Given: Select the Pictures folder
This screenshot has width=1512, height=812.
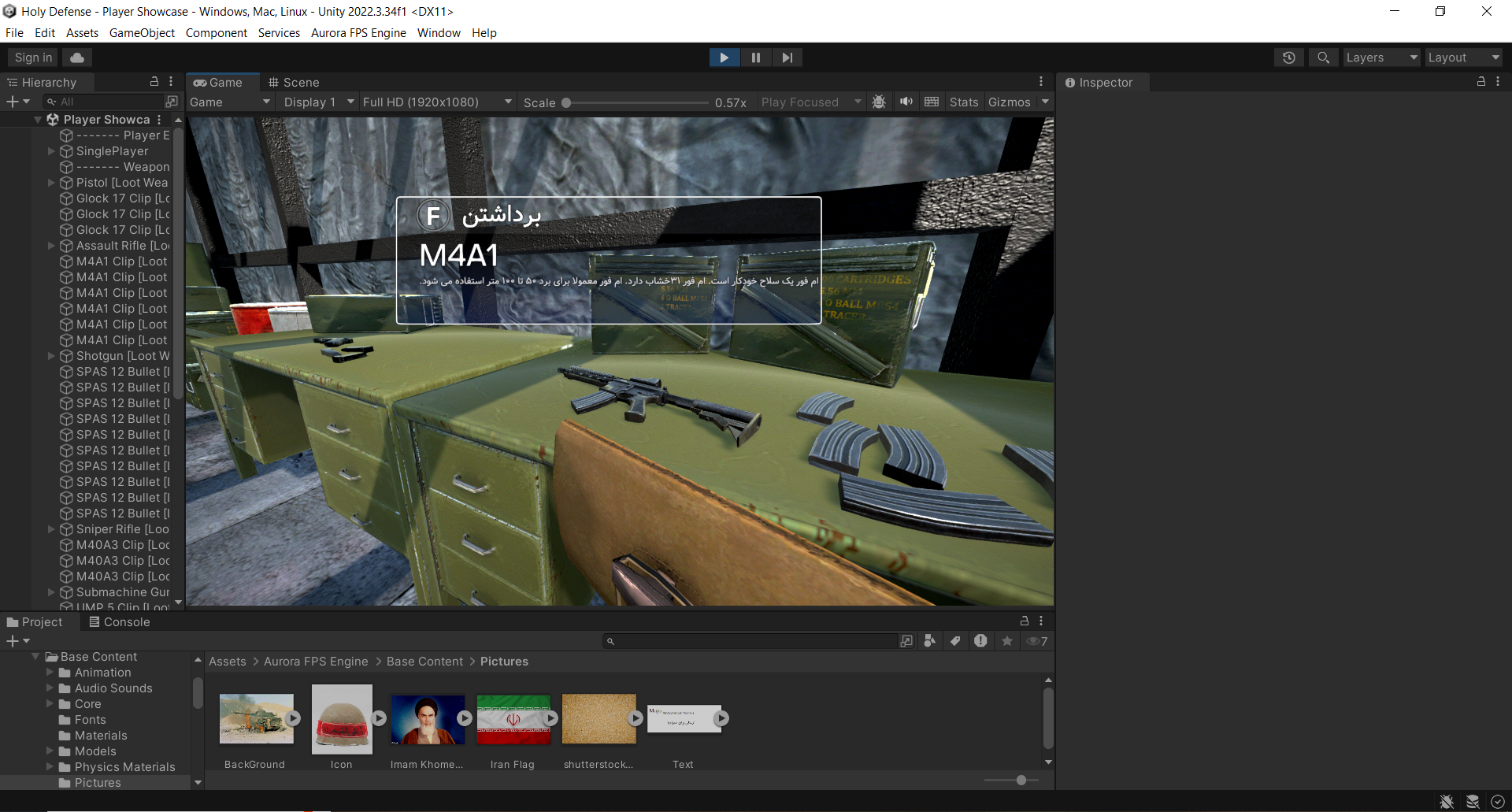Looking at the screenshot, I should tap(98, 783).
